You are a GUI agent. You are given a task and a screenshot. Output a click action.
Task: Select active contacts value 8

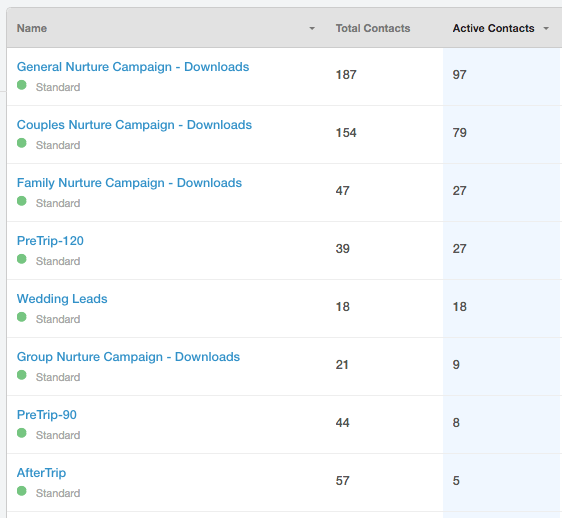(456, 423)
